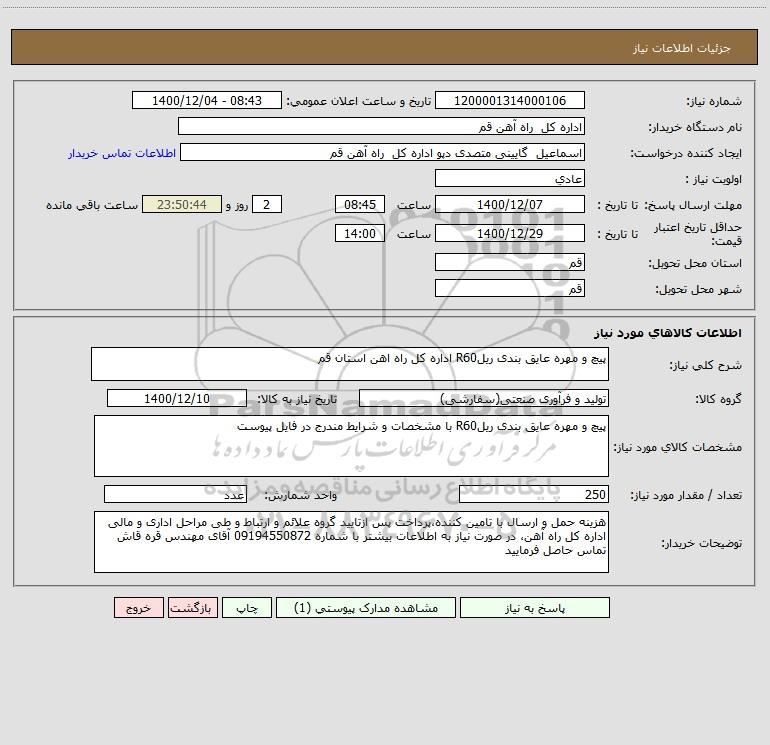Open اطلاعات تماس خریدار link

pyautogui.click(x=122, y=153)
